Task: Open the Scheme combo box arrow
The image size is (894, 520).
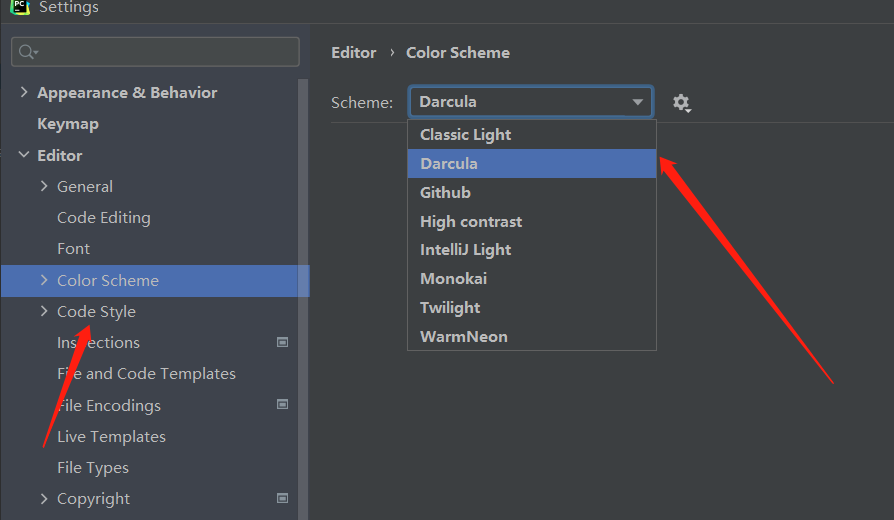Action: tap(638, 102)
